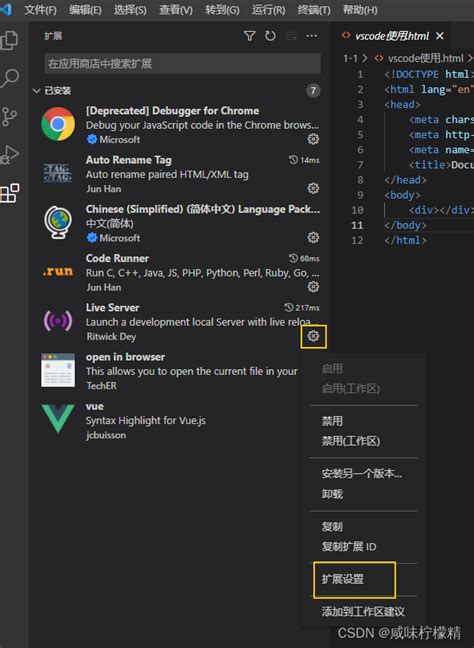Choose 禁用(工作区) in the context menu
Viewport: 474px width, 648px height.
pyautogui.click(x=351, y=441)
